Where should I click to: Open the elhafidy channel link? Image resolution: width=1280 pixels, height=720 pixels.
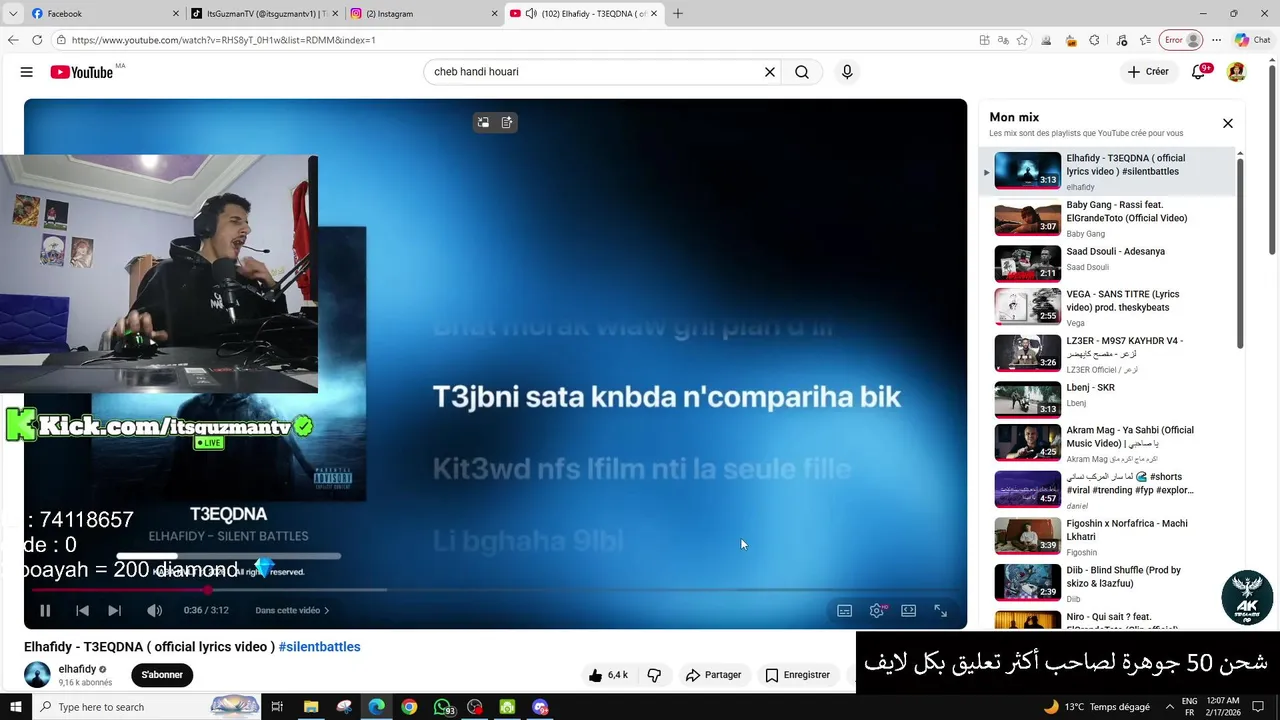click(x=77, y=669)
